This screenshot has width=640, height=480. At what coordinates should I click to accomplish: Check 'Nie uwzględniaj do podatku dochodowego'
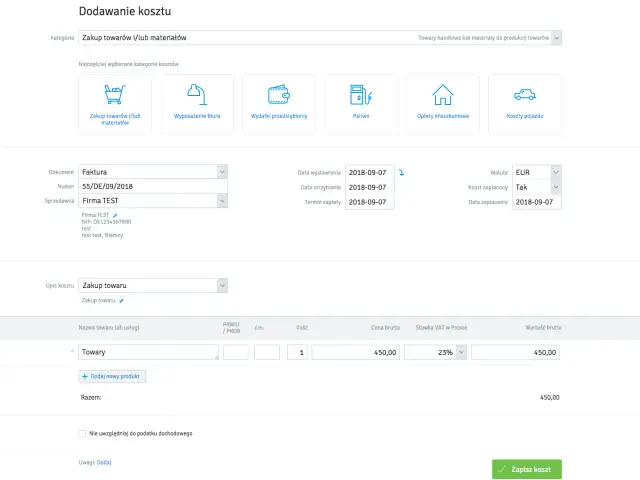click(82, 433)
